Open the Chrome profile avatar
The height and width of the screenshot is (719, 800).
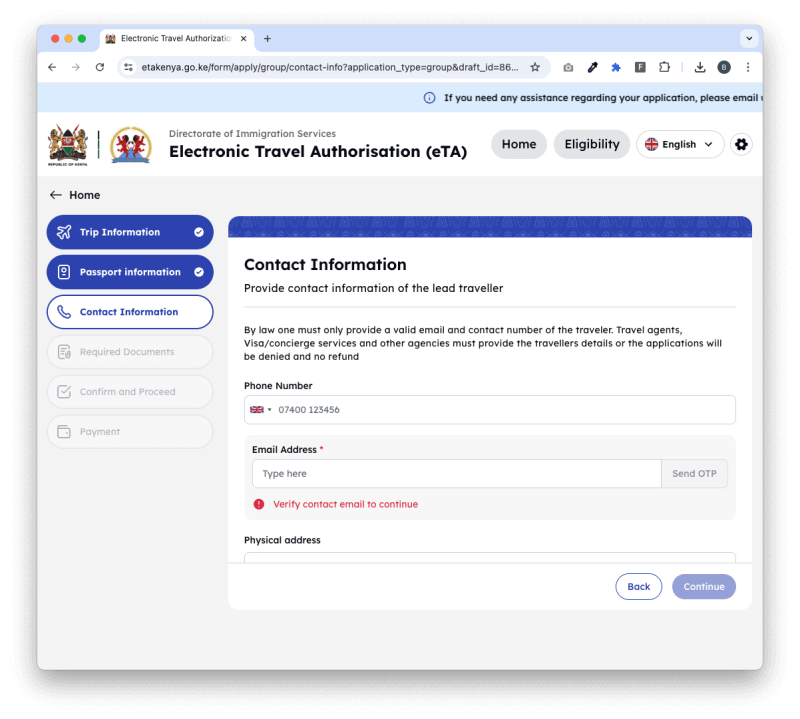point(723,67)
